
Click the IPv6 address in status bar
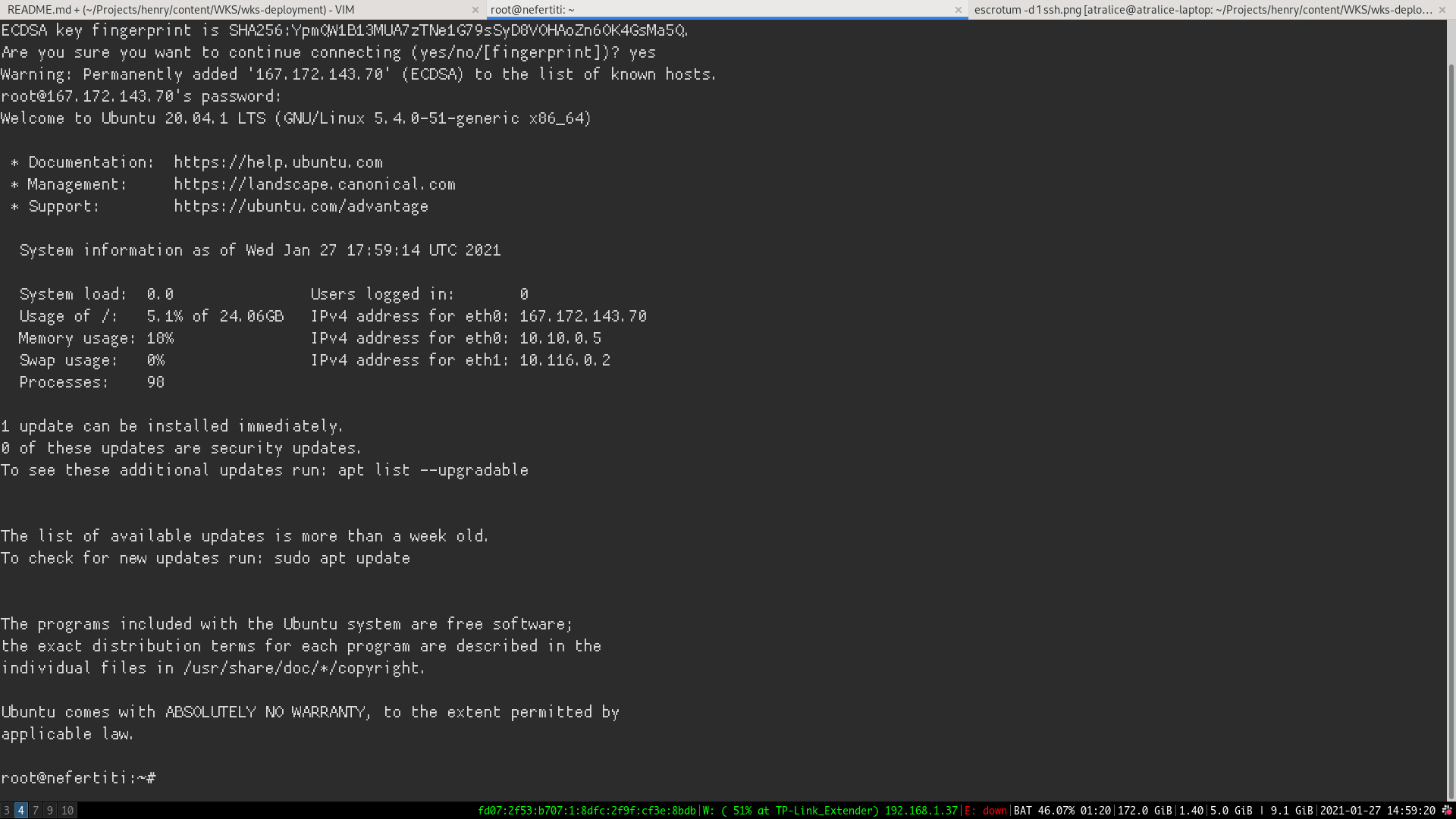point(586,811)
